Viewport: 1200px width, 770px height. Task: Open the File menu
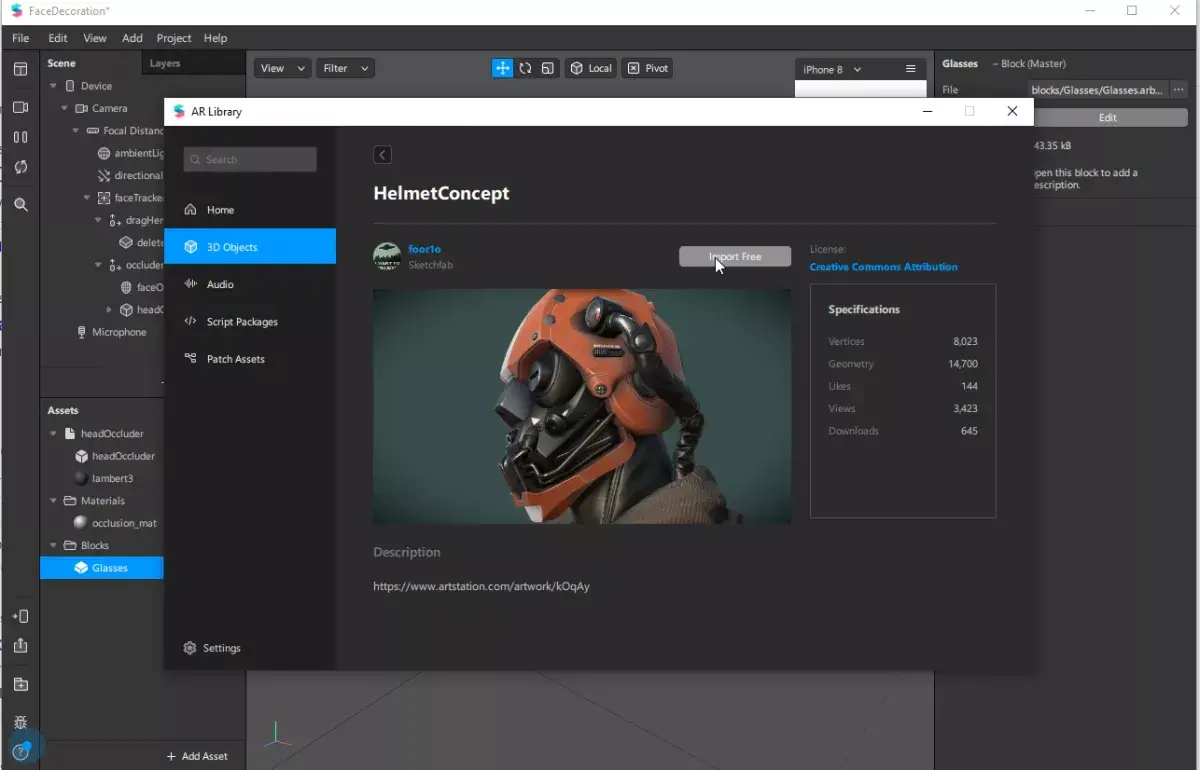tap(20, 38)
